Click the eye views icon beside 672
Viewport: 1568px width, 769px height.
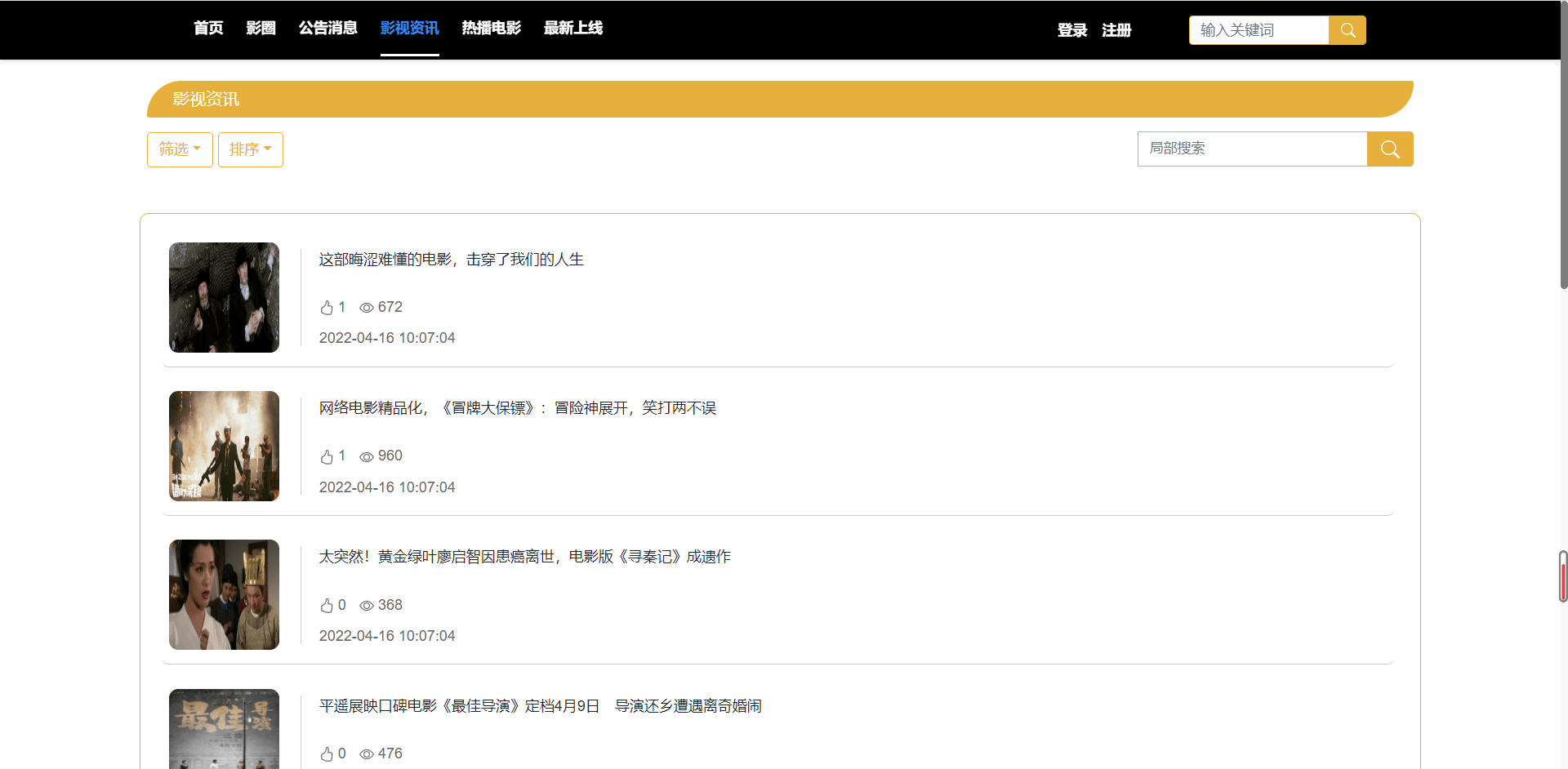pyautogui.click(x=367, y=308)
